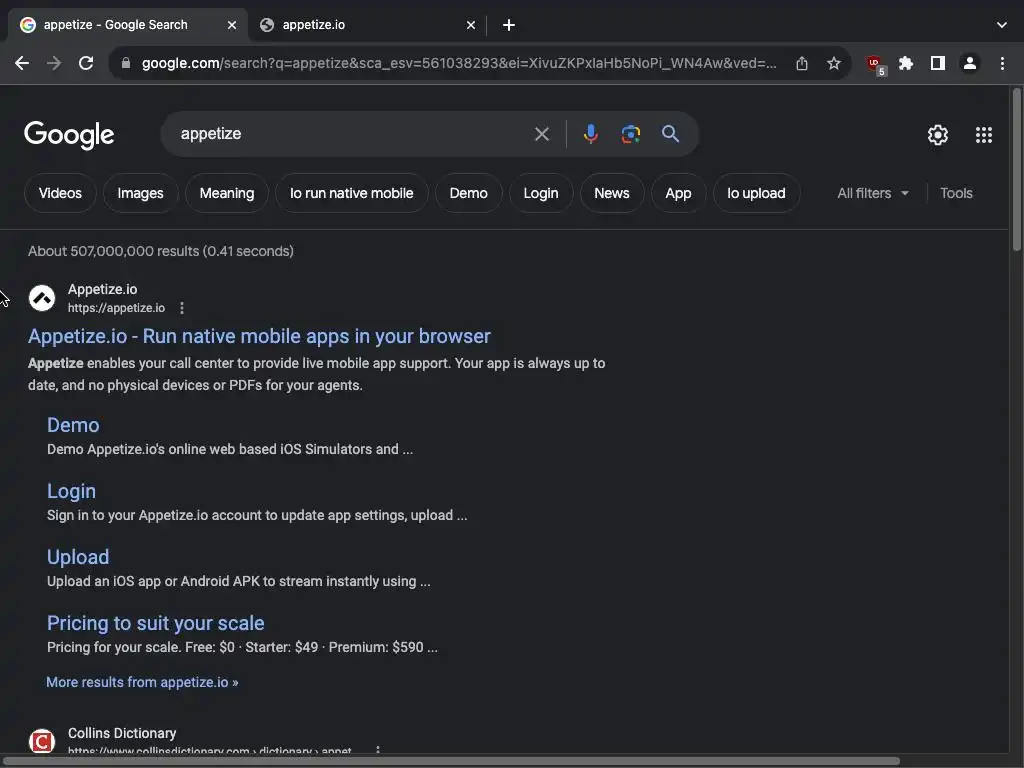Click the vertical page scrollbar

(x=1017, y=170)
